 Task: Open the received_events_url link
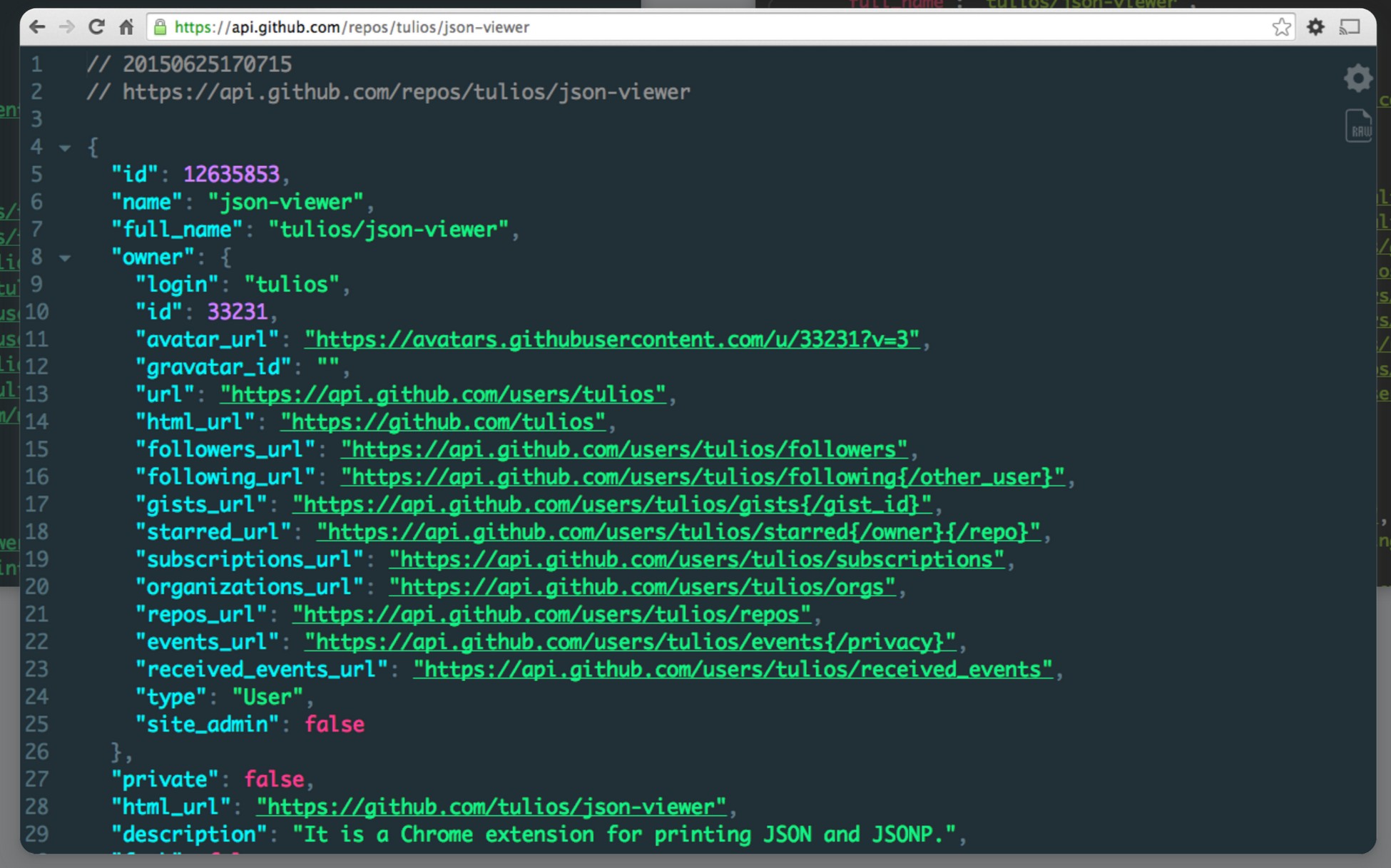point(733,669)
